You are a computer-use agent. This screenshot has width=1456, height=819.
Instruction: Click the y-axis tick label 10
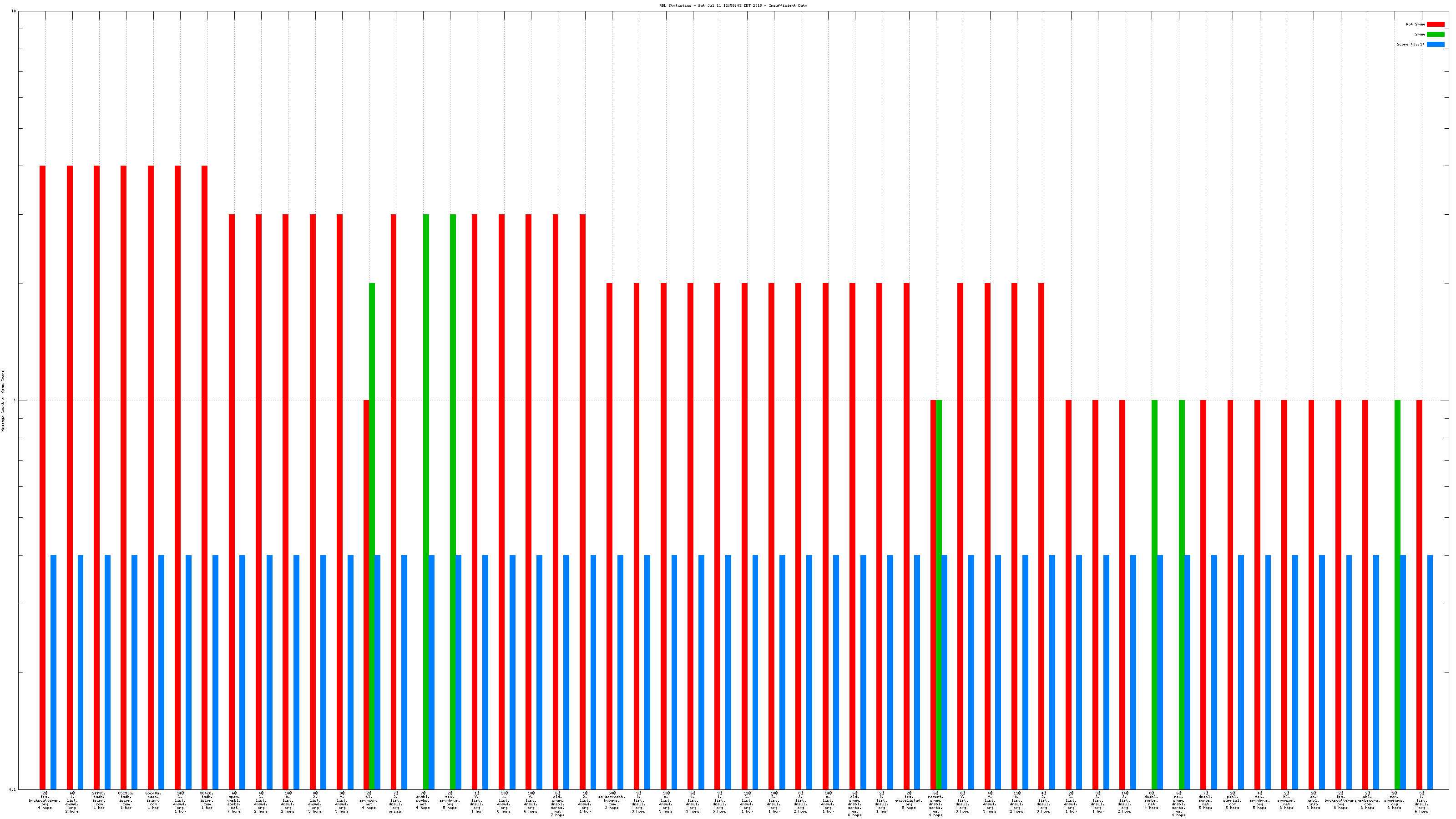14,11
